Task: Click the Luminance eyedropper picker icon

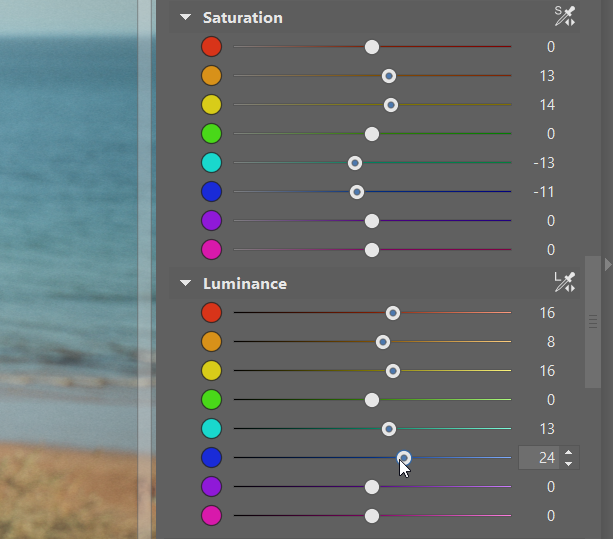Action: click(x=565, y=283)
